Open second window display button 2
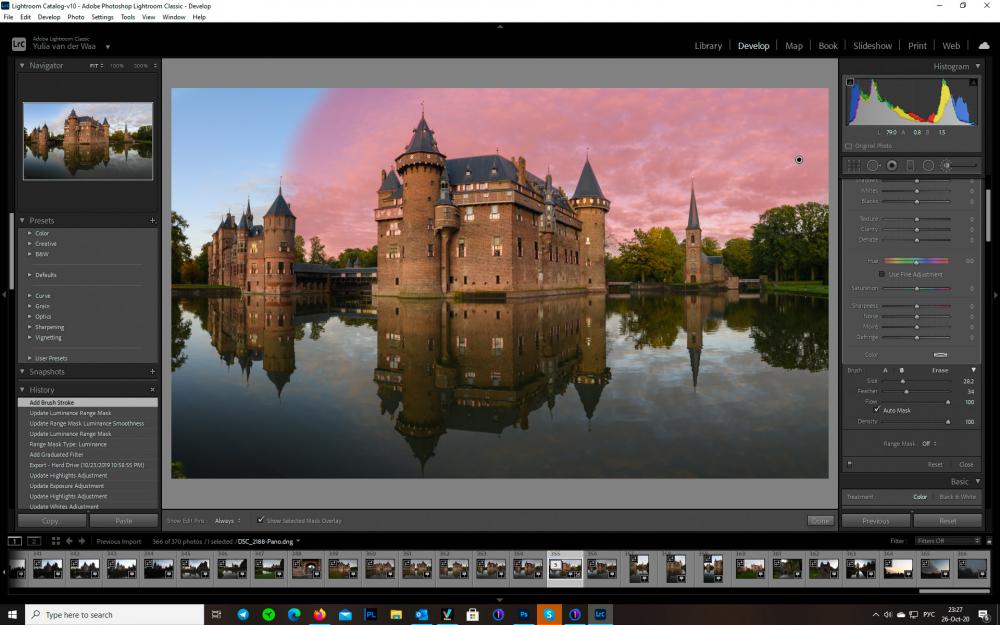The image size is (1000, 625). [x=34, y=541]
